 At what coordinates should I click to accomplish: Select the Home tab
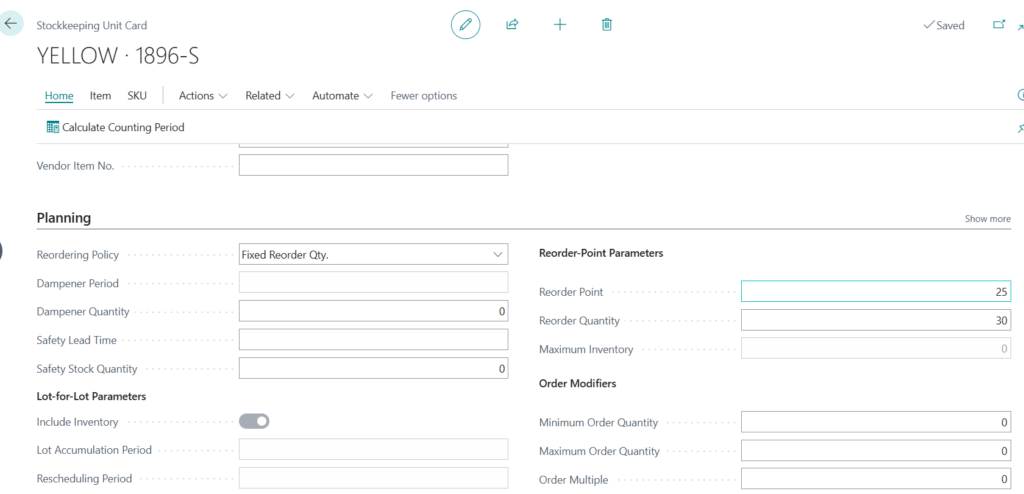pyautogui.click(x=59, y=96)
